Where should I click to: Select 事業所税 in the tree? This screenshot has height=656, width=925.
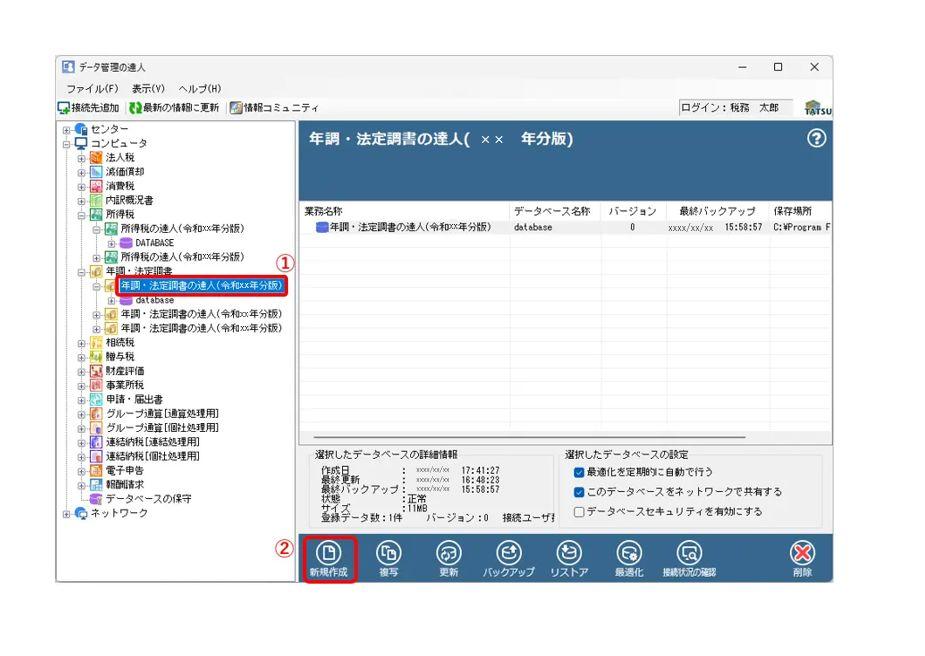point(124,385)
